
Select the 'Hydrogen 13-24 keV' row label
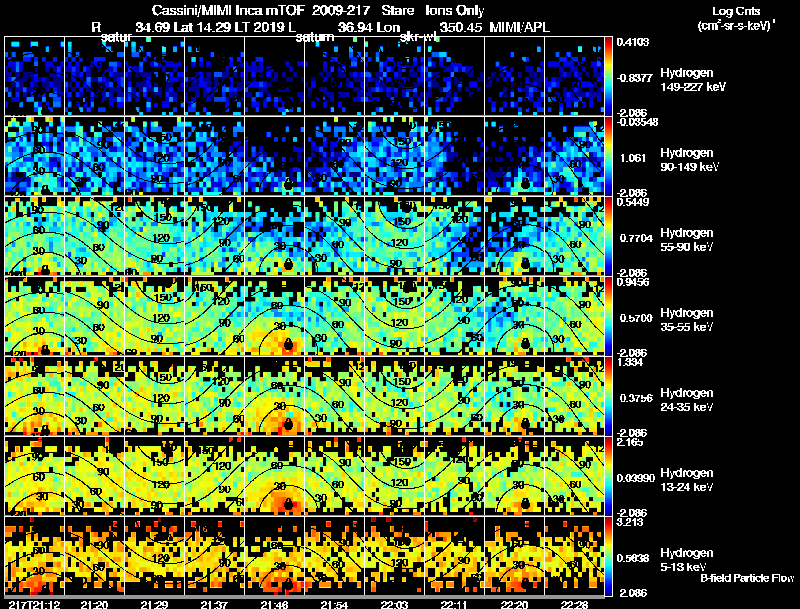click(x=687, y=480)
